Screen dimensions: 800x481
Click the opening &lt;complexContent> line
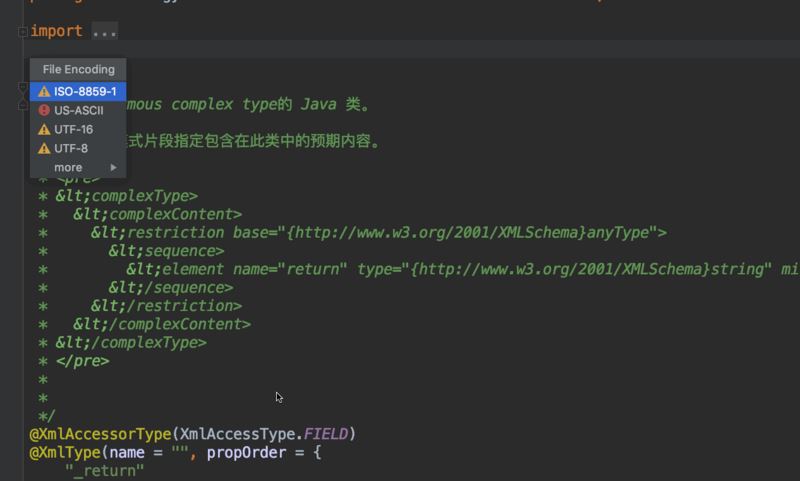158,214
